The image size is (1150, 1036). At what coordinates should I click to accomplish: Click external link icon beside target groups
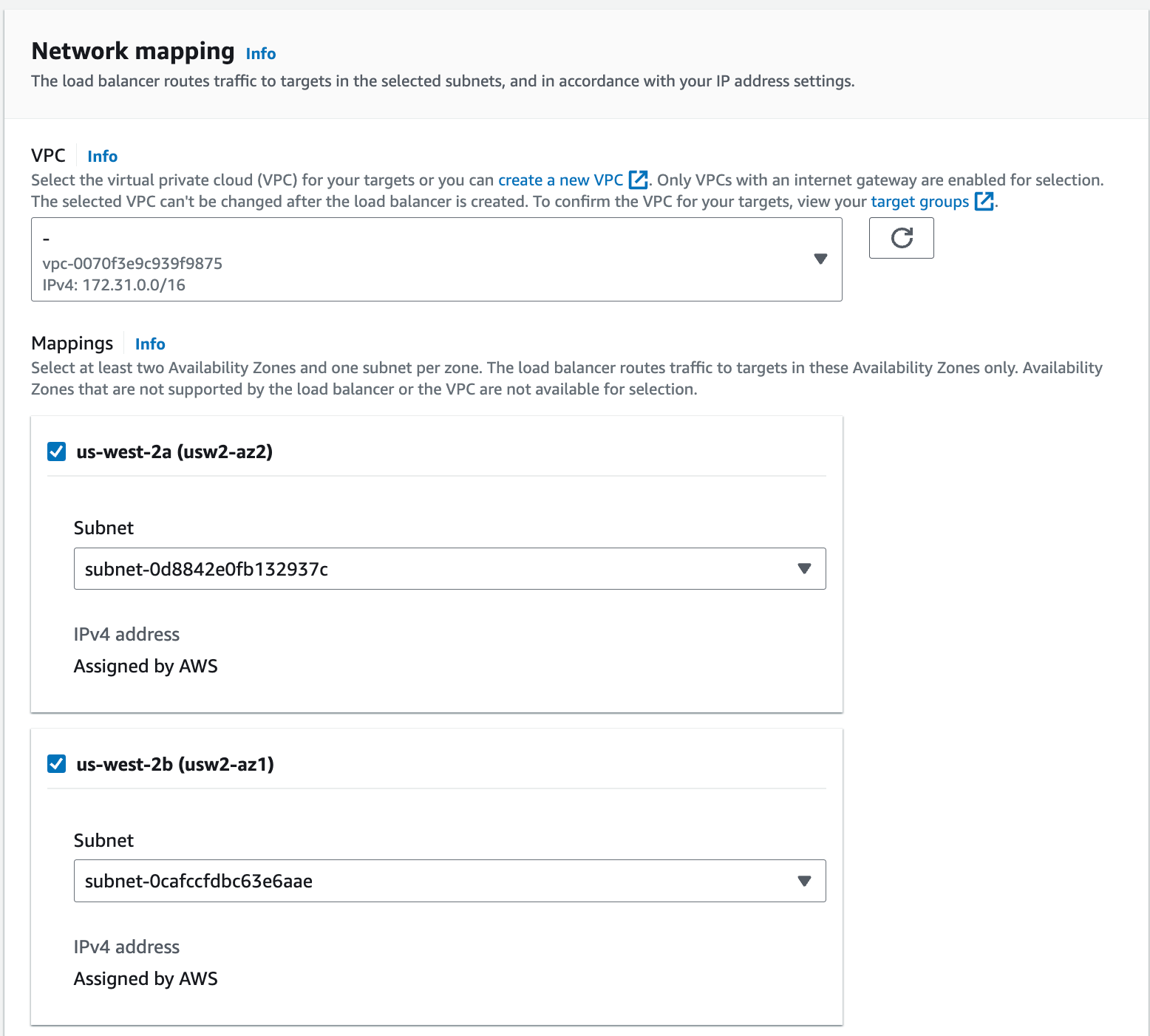[984, 201]
